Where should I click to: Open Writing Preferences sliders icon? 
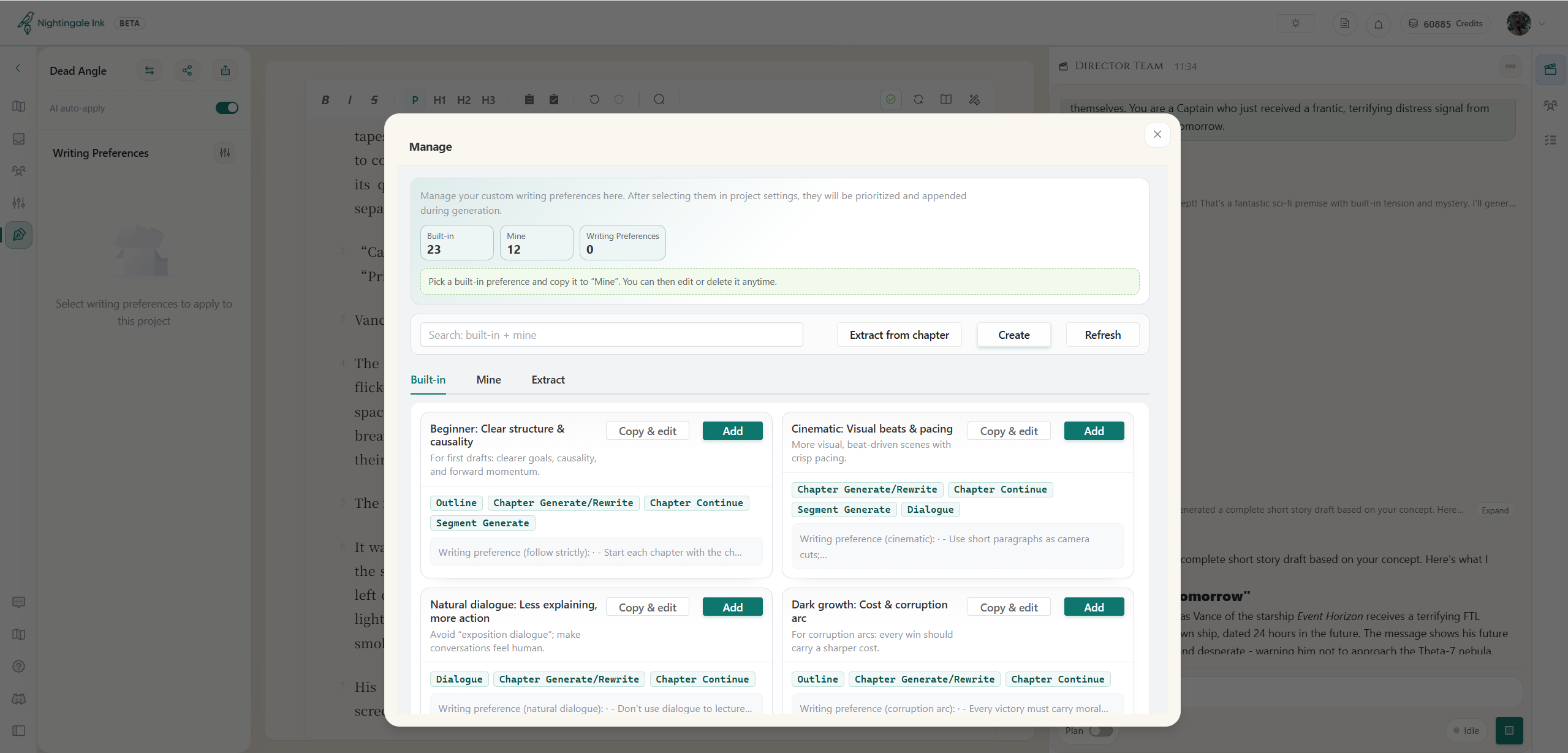point(225,153)
